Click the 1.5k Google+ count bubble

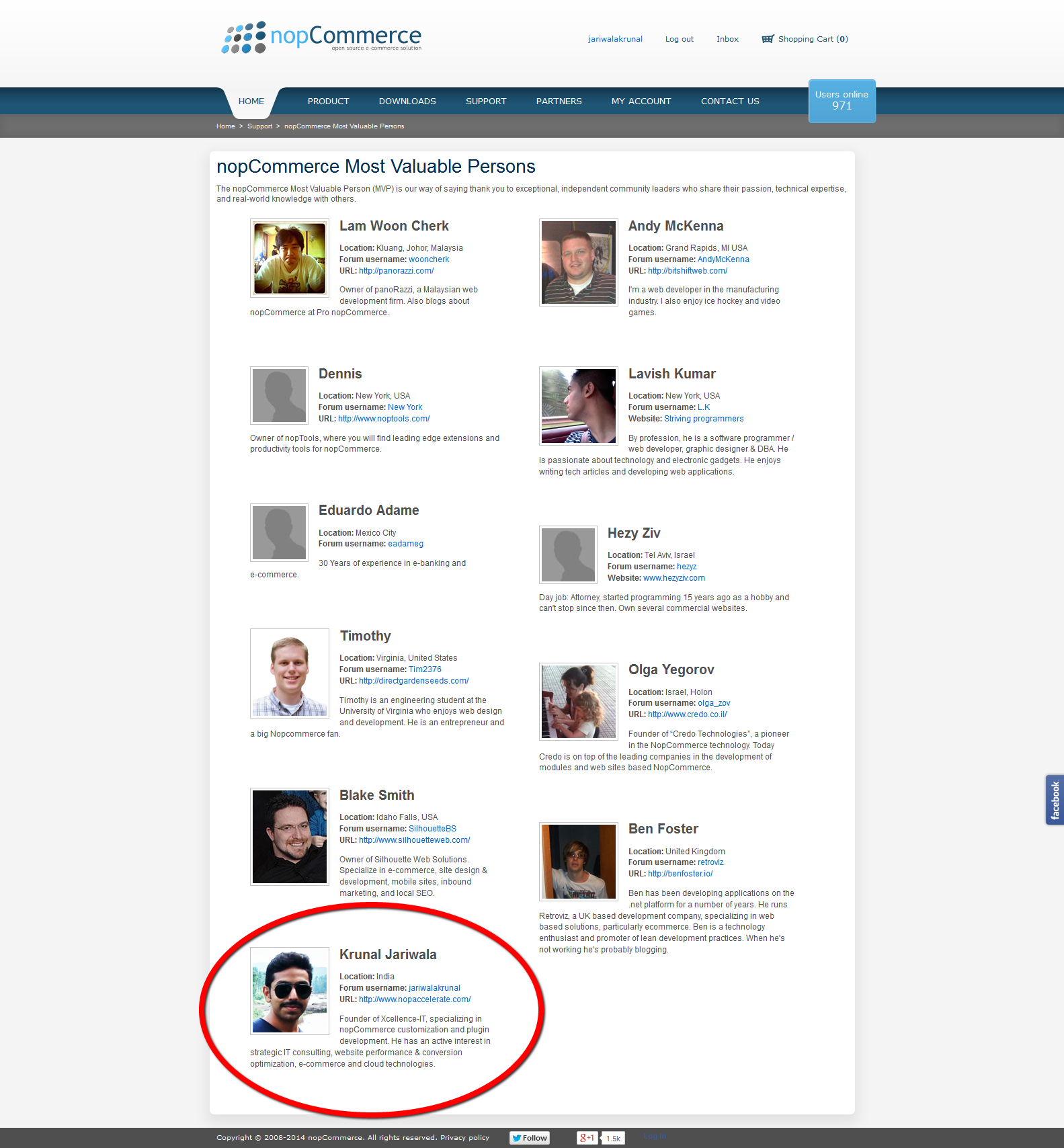click(612, 1139)
